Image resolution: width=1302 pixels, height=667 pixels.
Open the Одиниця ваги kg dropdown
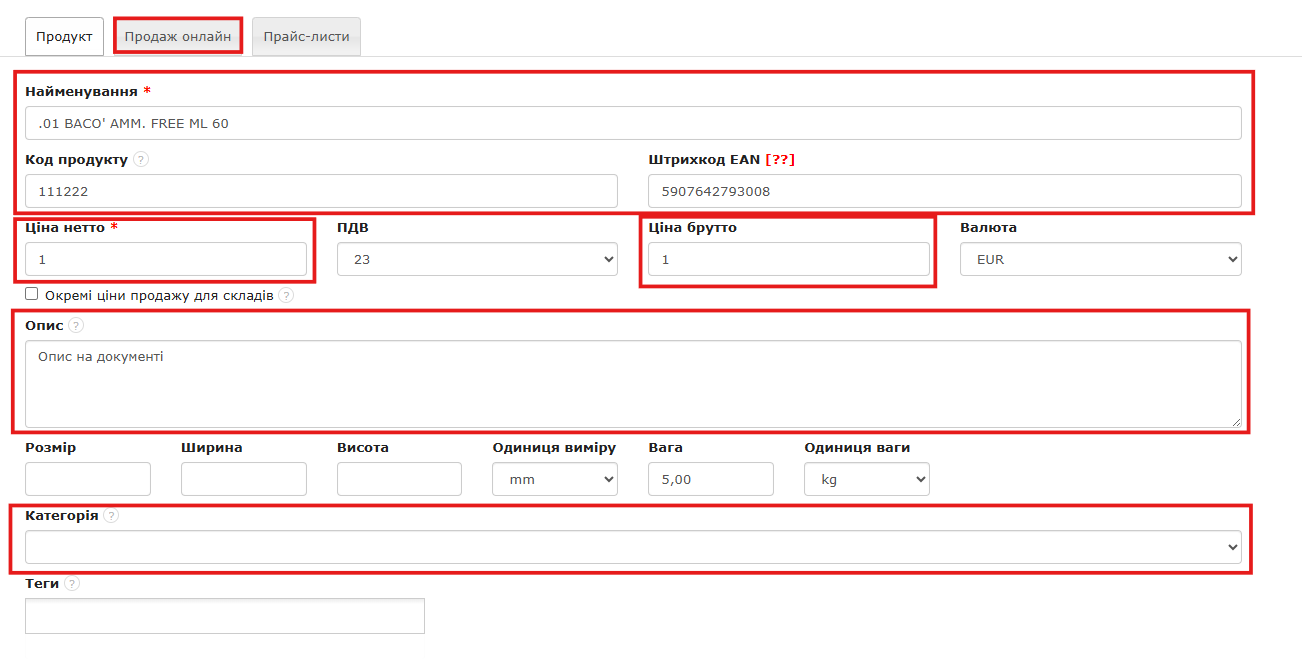(x=866, y=479)
